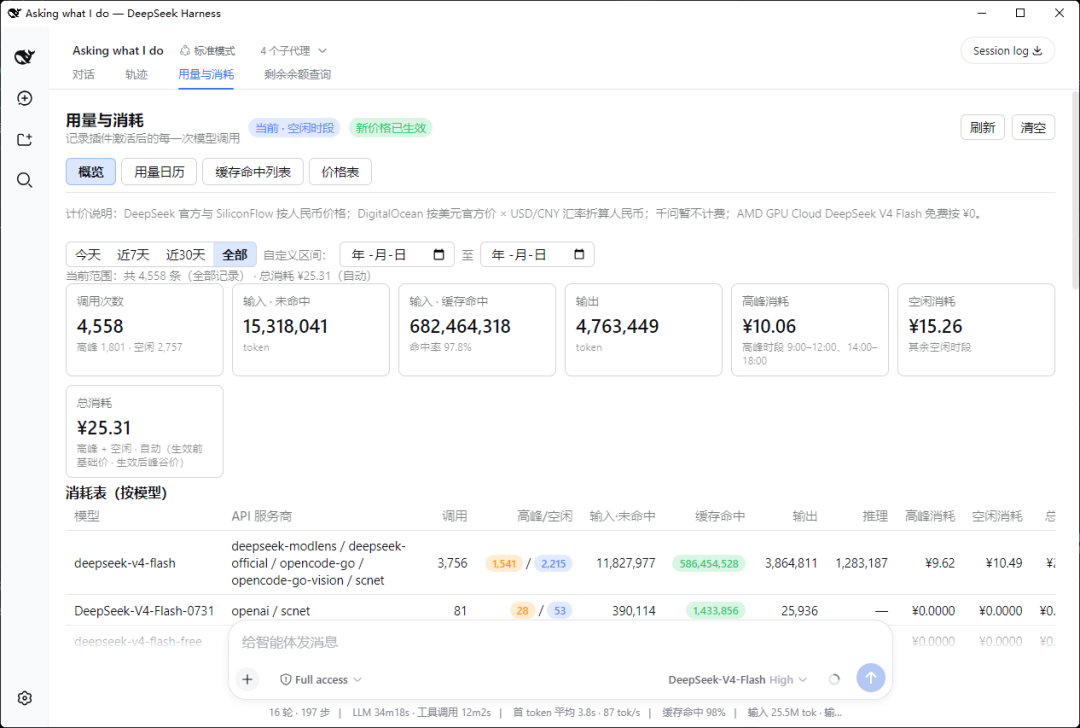The image size is (1080, 728).
Task: Filter range to 今天
Action: 88,255
